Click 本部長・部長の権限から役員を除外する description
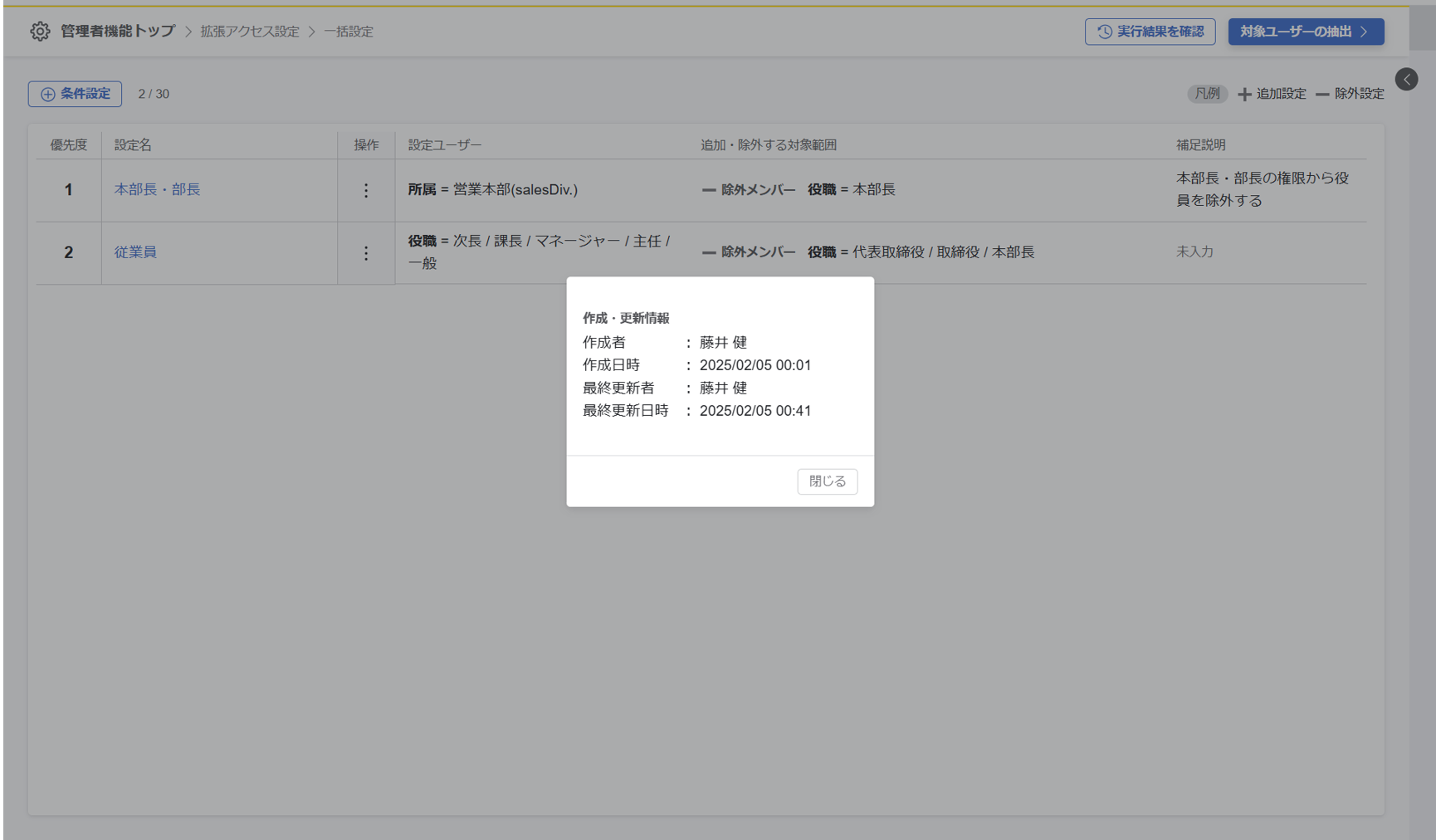This screenshot has width=1436, height=840. (x=1263, y=190)
